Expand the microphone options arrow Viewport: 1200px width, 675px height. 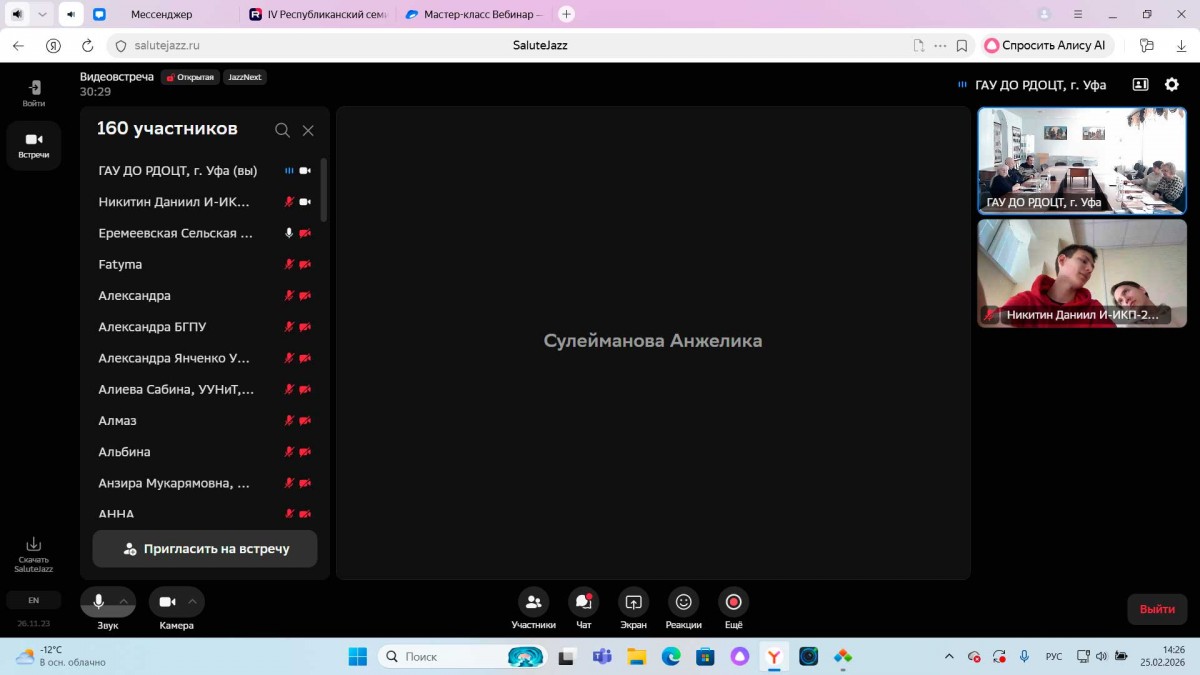[x=124, y=602]
